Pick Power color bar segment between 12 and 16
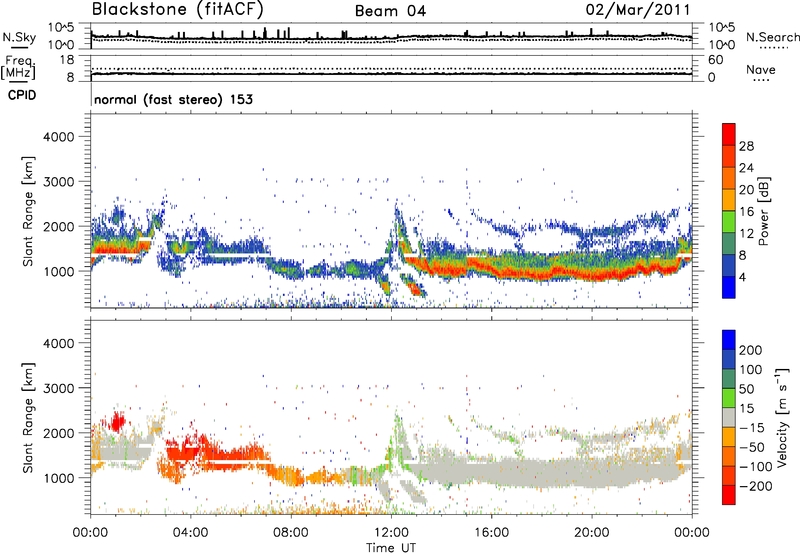Viewport: 800px width, 554px height. click(729, 221)
